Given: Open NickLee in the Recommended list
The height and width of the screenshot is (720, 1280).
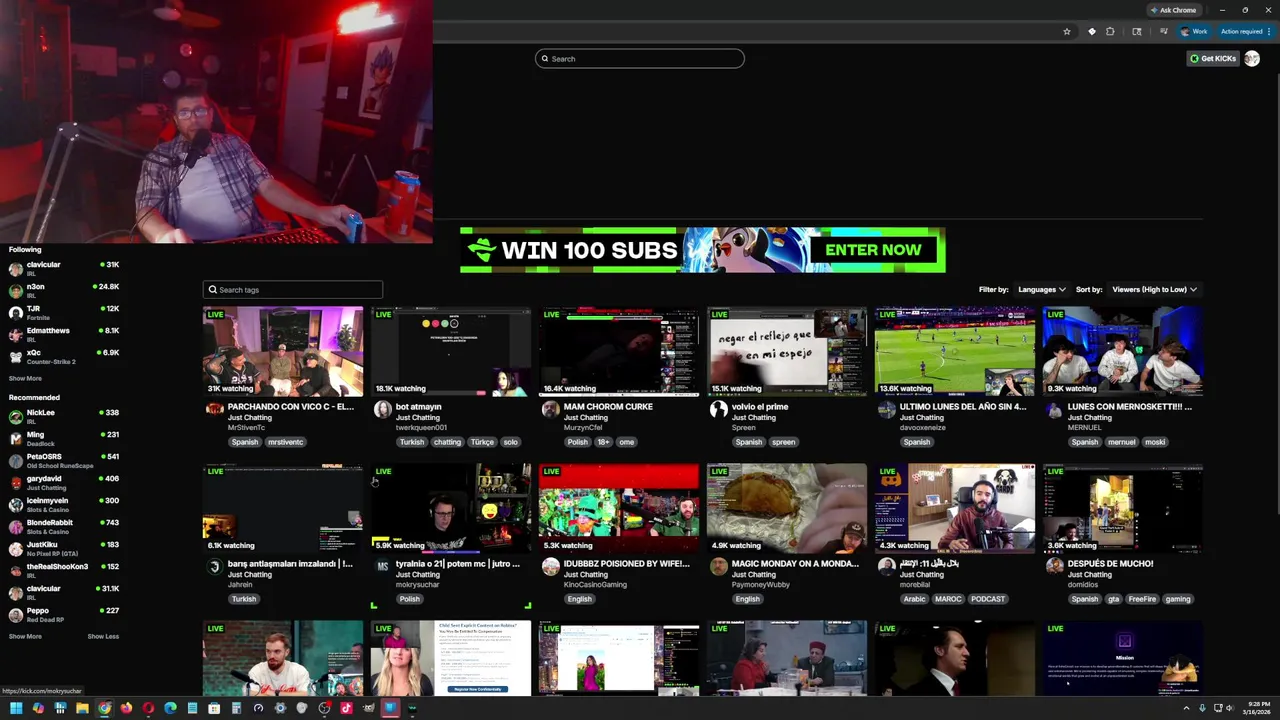Looking at the screenshot, I should (64, 416).
